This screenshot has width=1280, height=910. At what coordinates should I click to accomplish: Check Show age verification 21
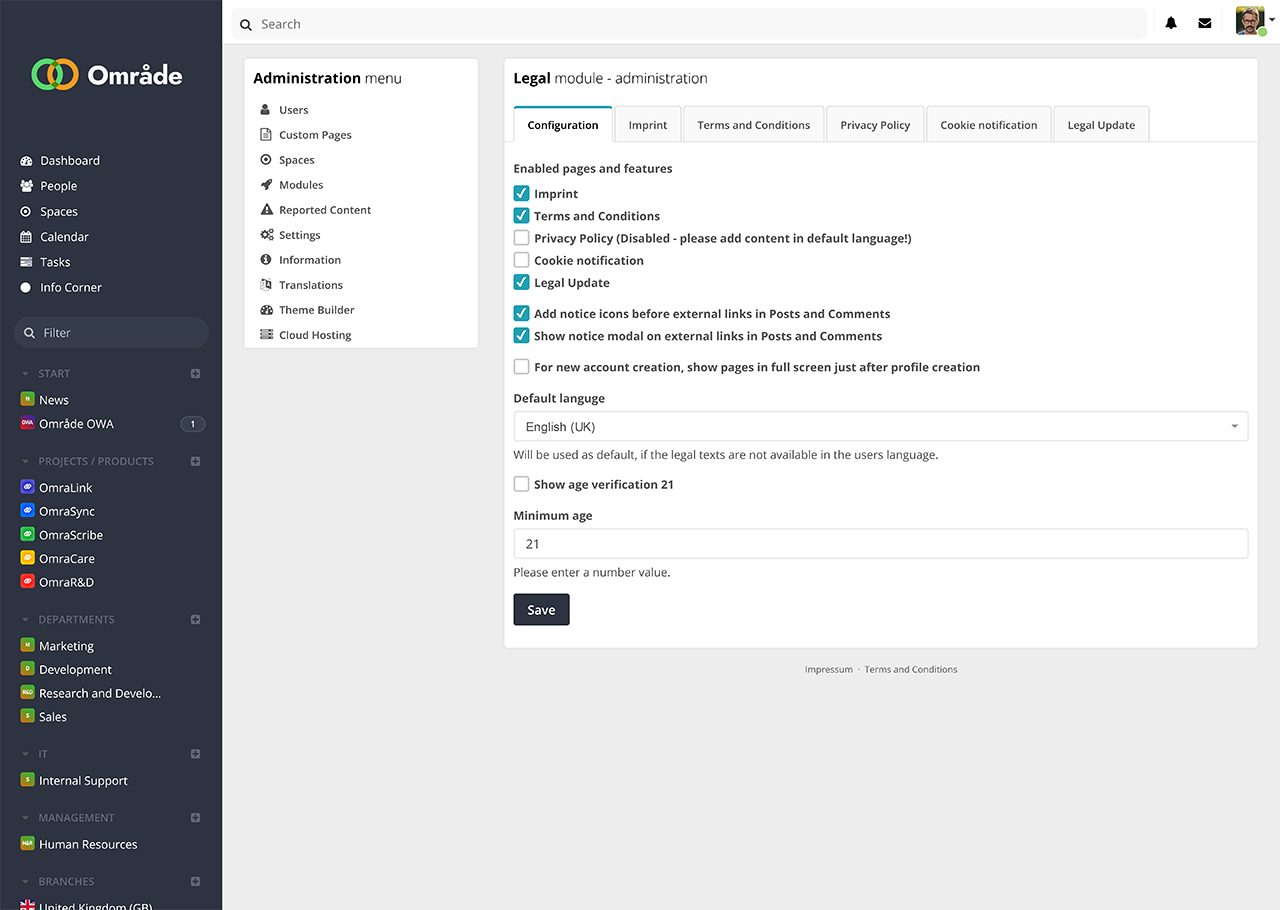pos(521,484)
